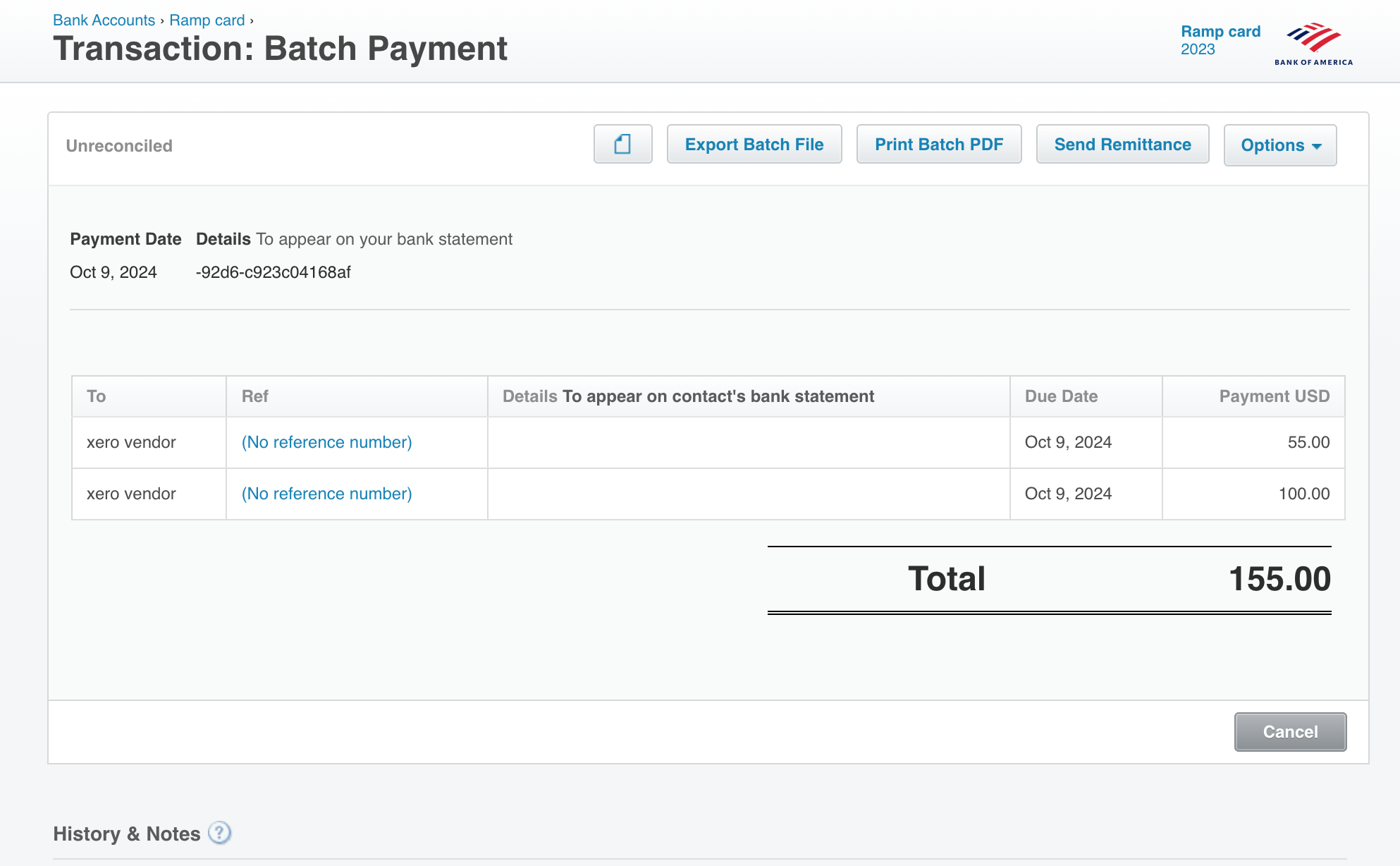Go to Bank Accounts breadcrumb link

coord(104,20)
